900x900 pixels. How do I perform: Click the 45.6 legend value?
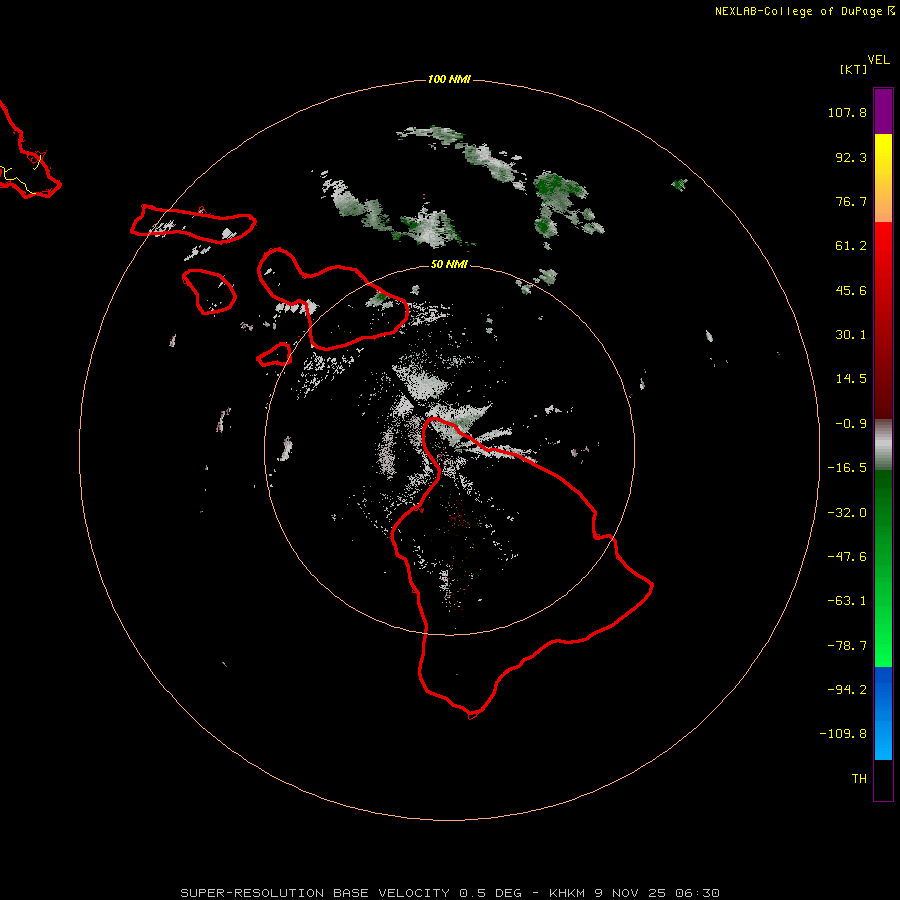click(x=851, y=290)
